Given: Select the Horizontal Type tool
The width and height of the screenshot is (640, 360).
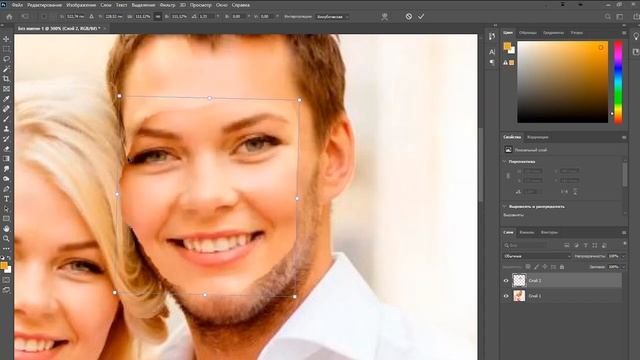Looking at the screenshot, I should tap(6, 199).
